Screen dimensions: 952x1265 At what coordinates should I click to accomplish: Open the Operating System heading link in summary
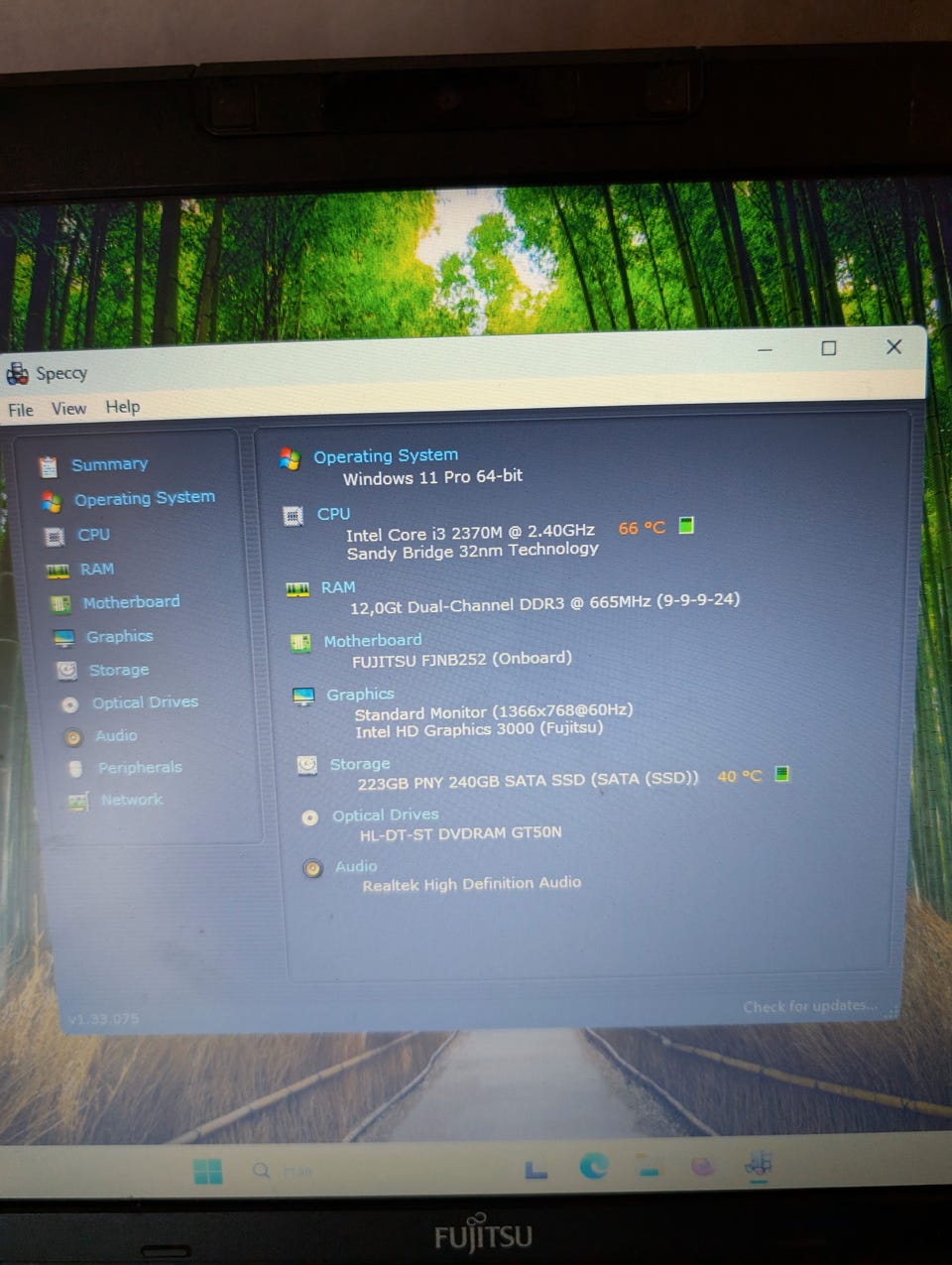tap(386, 456)
